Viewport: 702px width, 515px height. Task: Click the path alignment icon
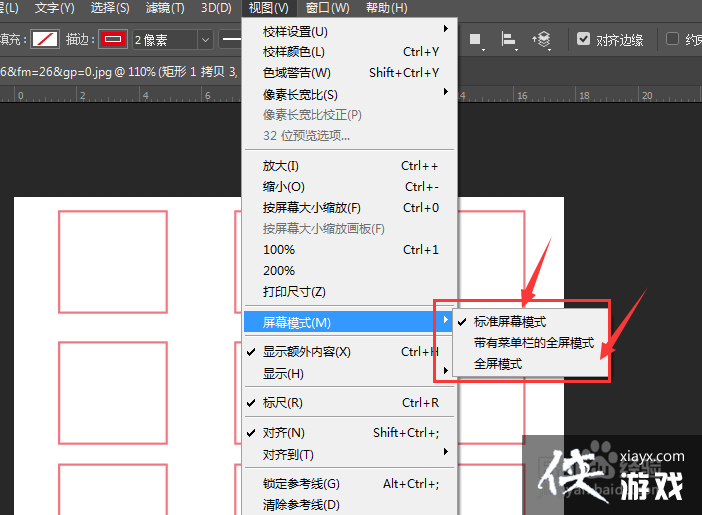click(508, 40)
